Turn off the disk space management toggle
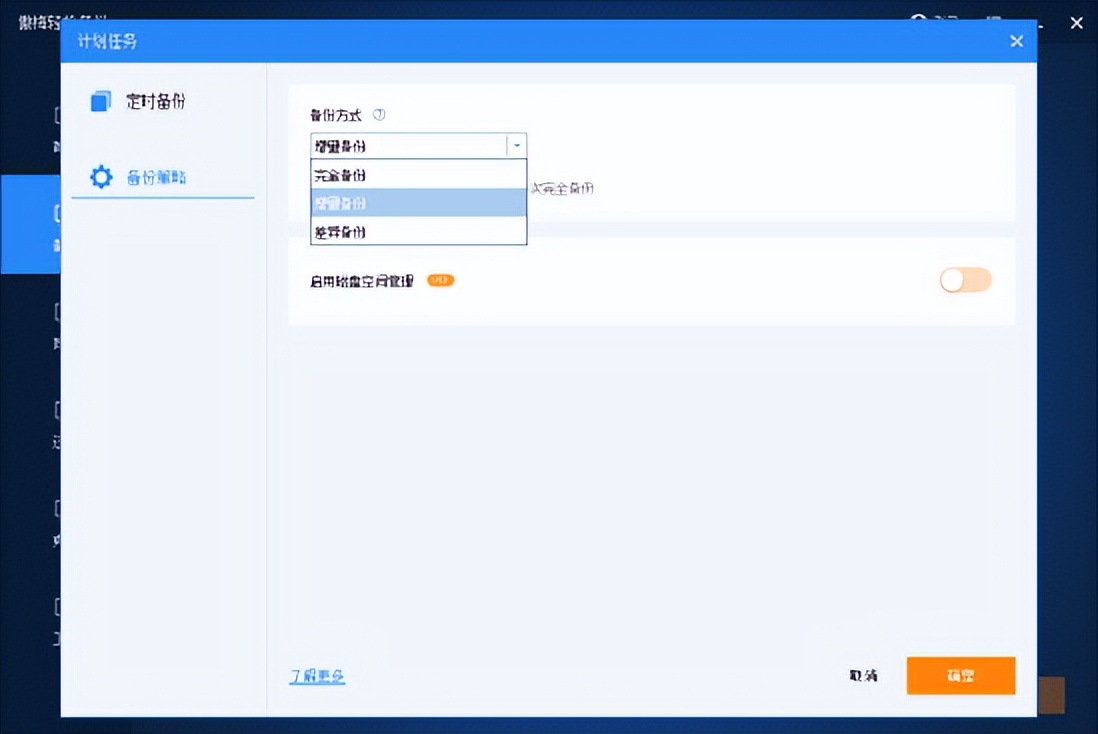Image resolution: width=1098 pixels, height=734 pixels. click(964, 280)
